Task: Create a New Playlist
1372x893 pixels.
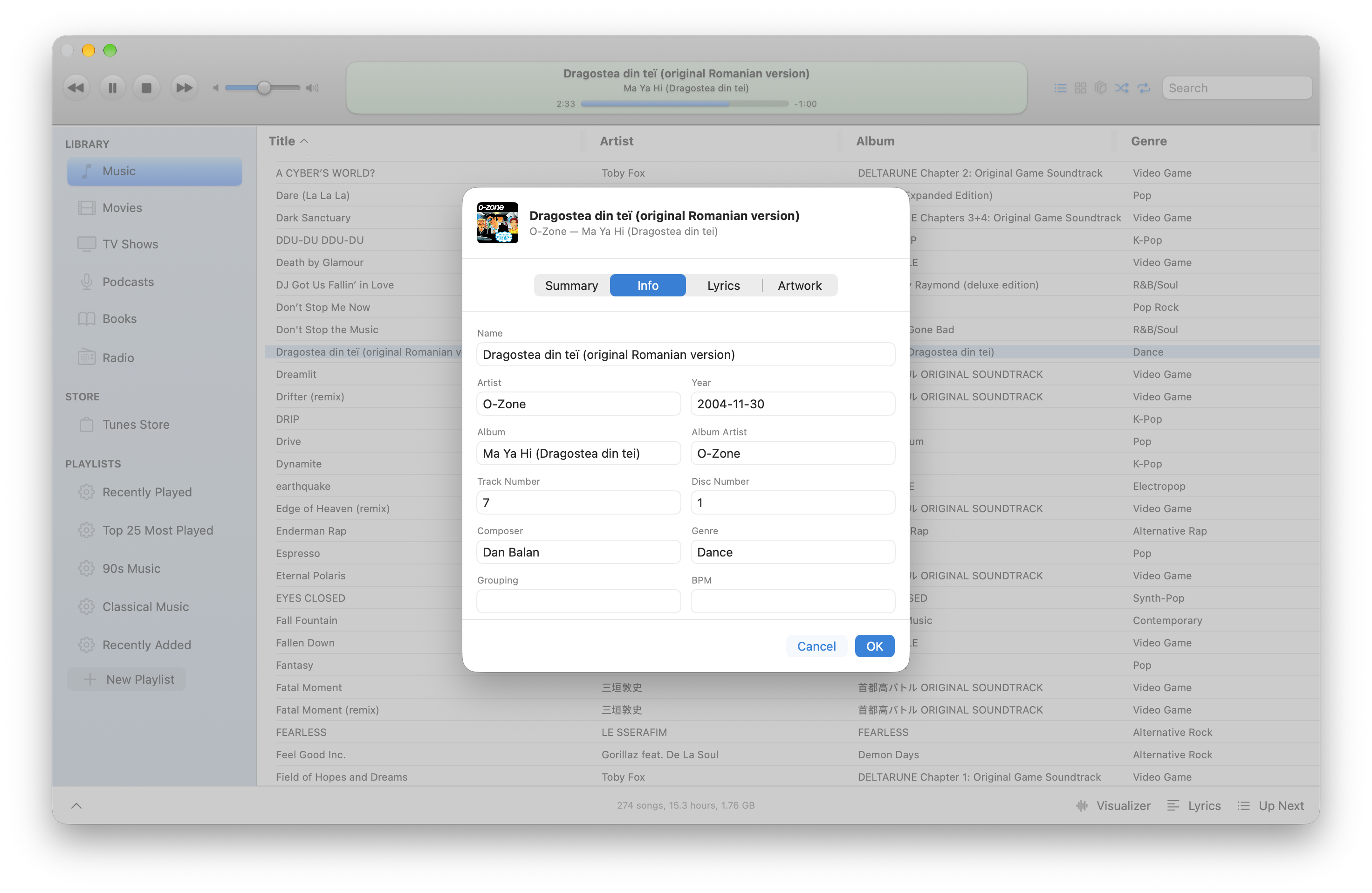Action: pyautogui.click(x=127, y=679)
